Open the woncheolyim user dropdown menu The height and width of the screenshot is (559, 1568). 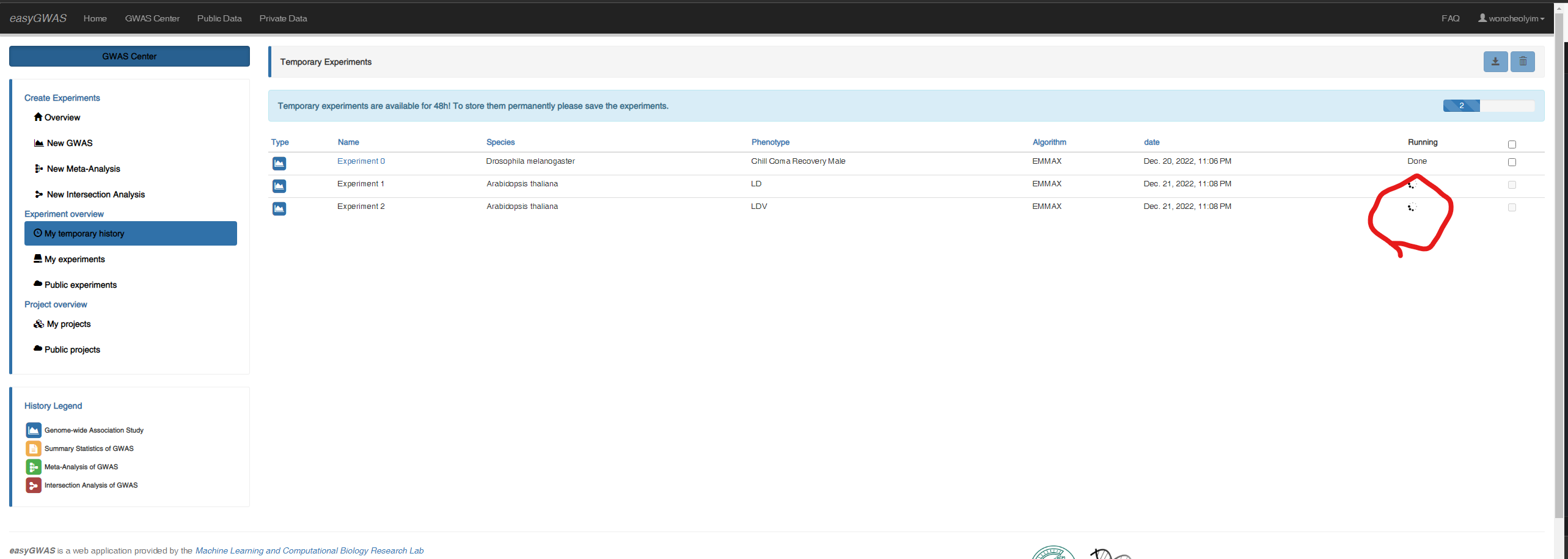point(1511,18)
